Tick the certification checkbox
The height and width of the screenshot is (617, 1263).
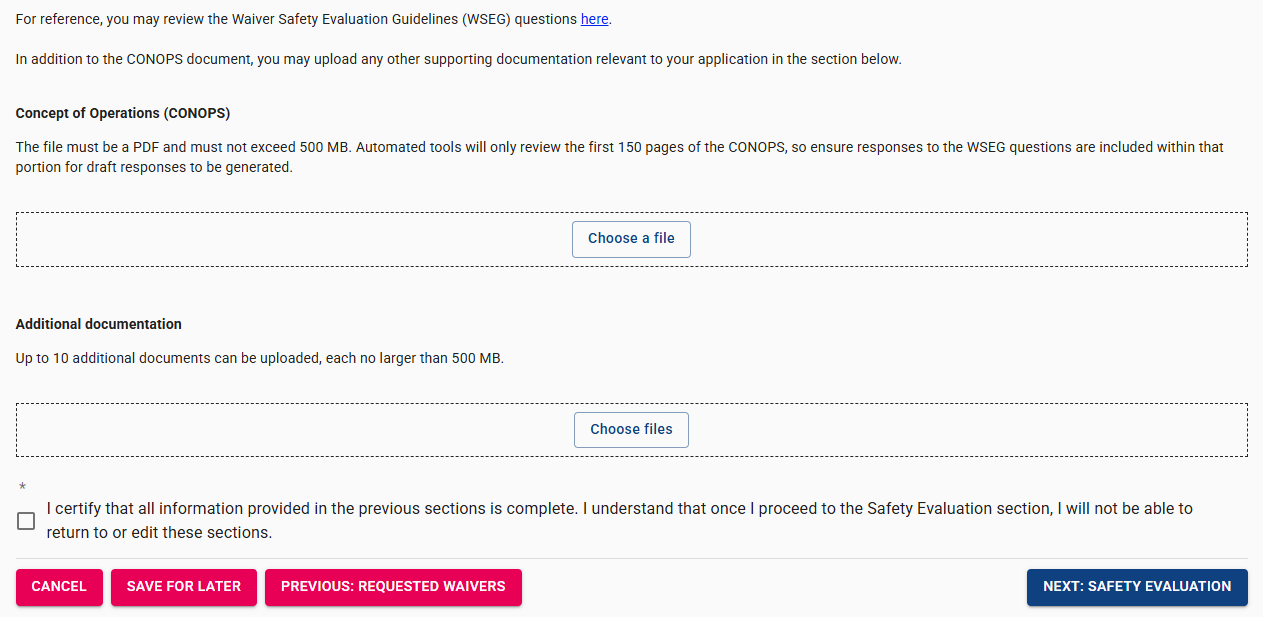coord(26,521)
